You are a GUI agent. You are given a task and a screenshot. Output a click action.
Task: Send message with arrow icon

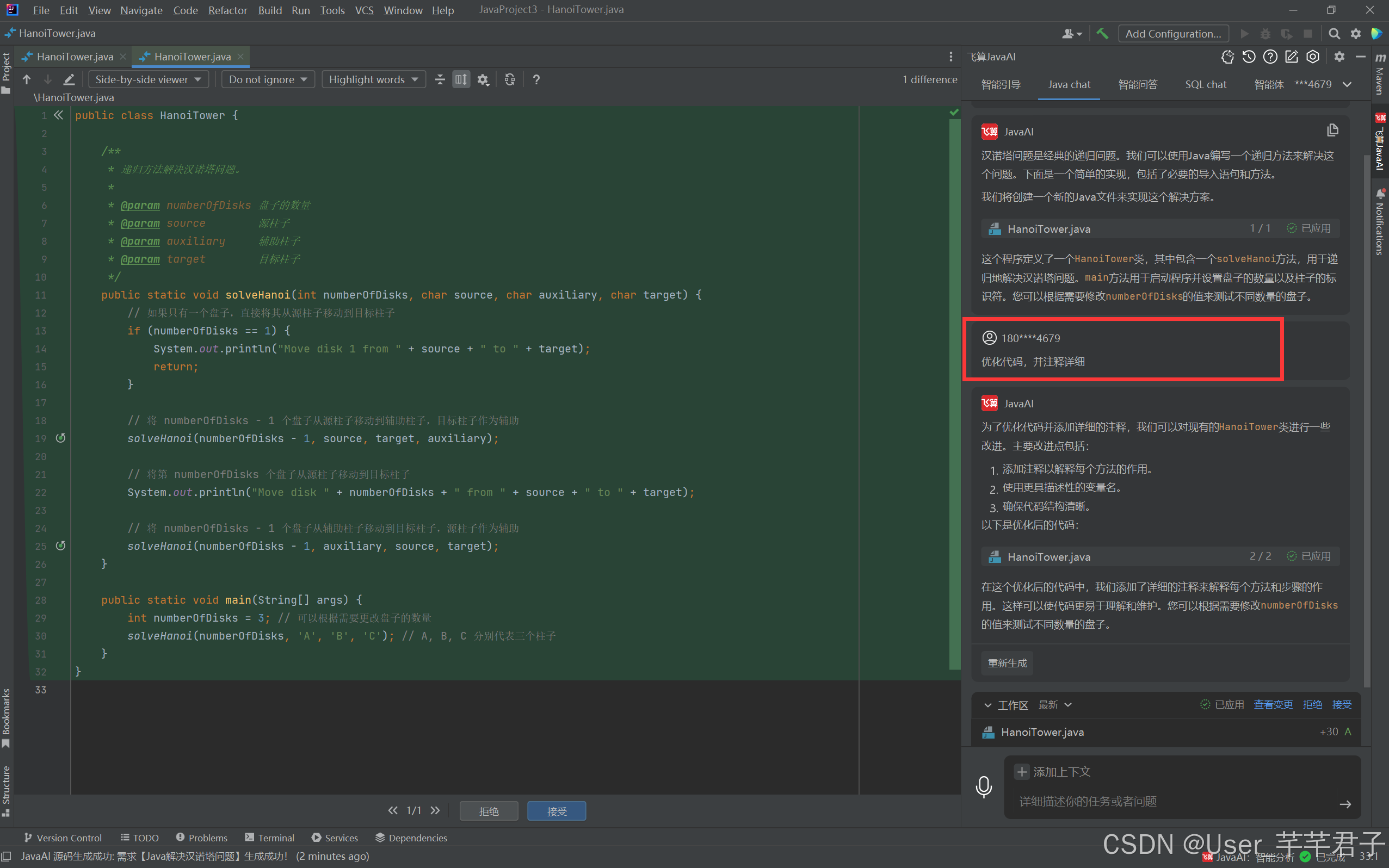point(1345,804)
